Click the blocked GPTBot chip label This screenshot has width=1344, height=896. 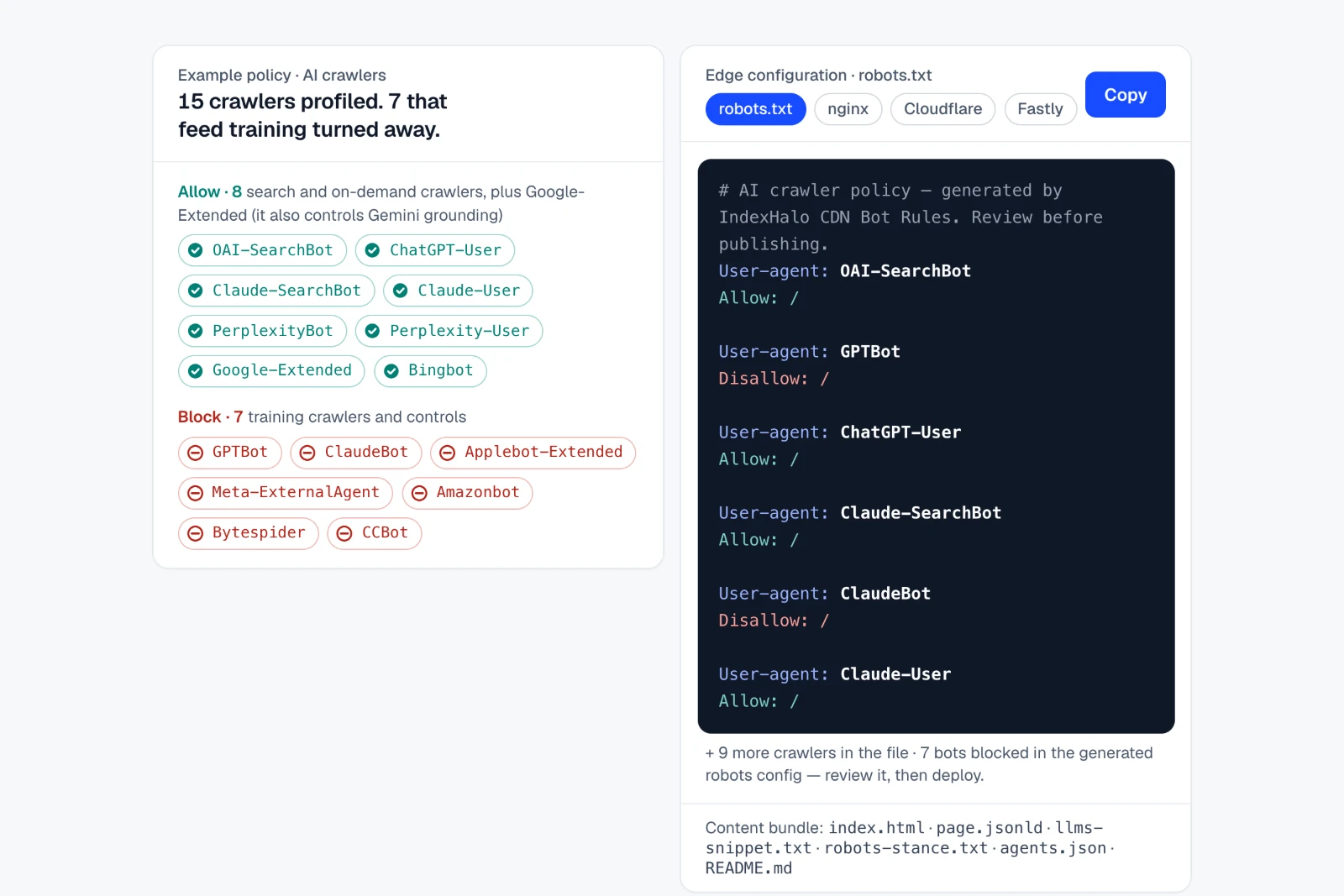(239, 452)
